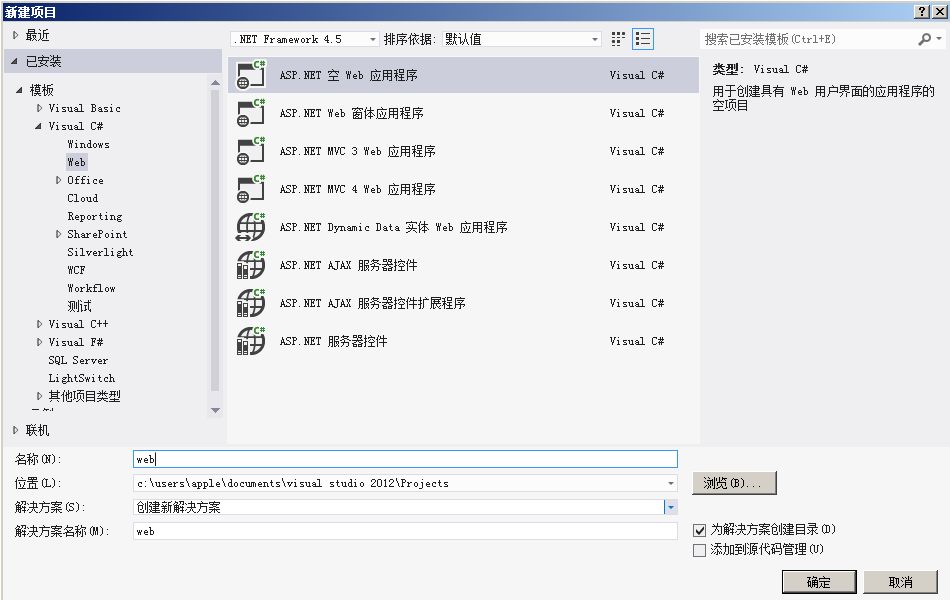
Task: Select the Web tree item
Action: click(76, 162)
